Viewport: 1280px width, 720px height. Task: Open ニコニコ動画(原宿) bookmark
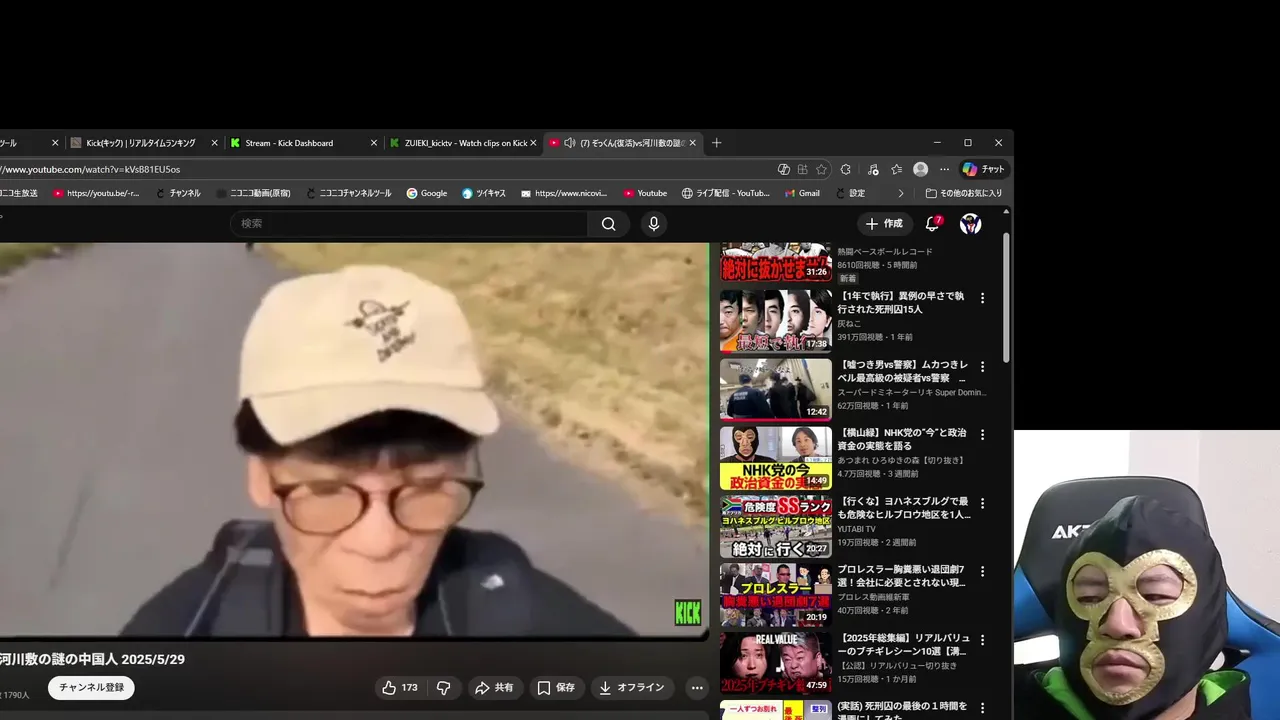[x=253, y=193]
